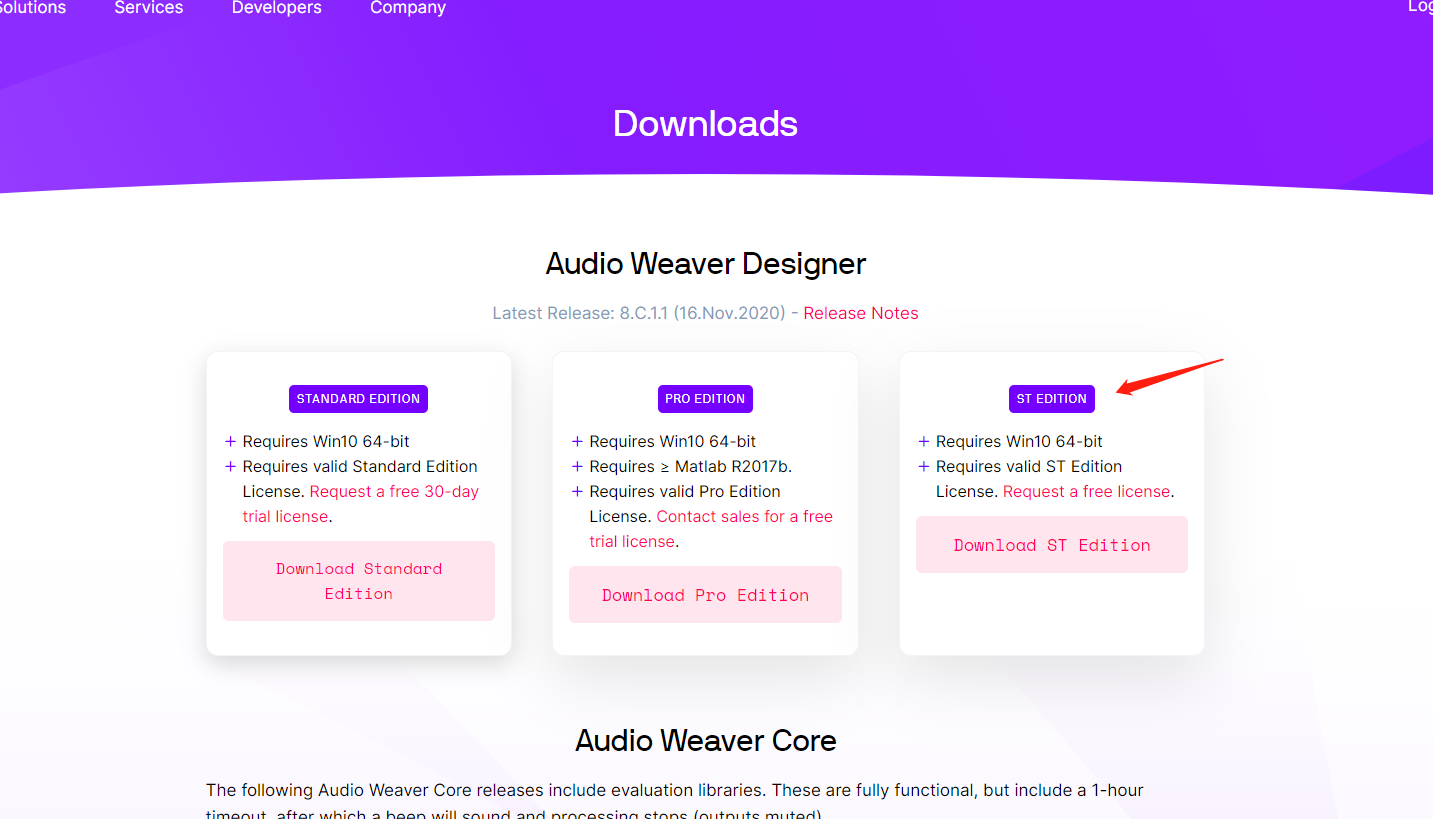Screen dimensions: 1433x819
Task: Click the partially visible Login link
Action: [1420, 7]
